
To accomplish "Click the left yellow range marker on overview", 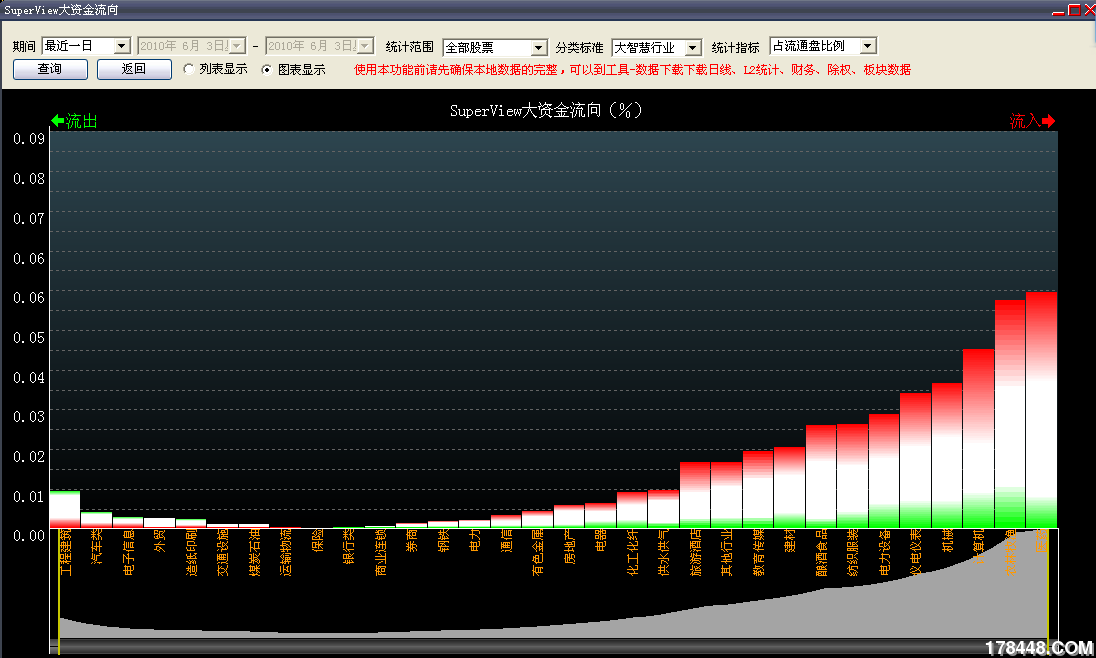I will [59, 590].
